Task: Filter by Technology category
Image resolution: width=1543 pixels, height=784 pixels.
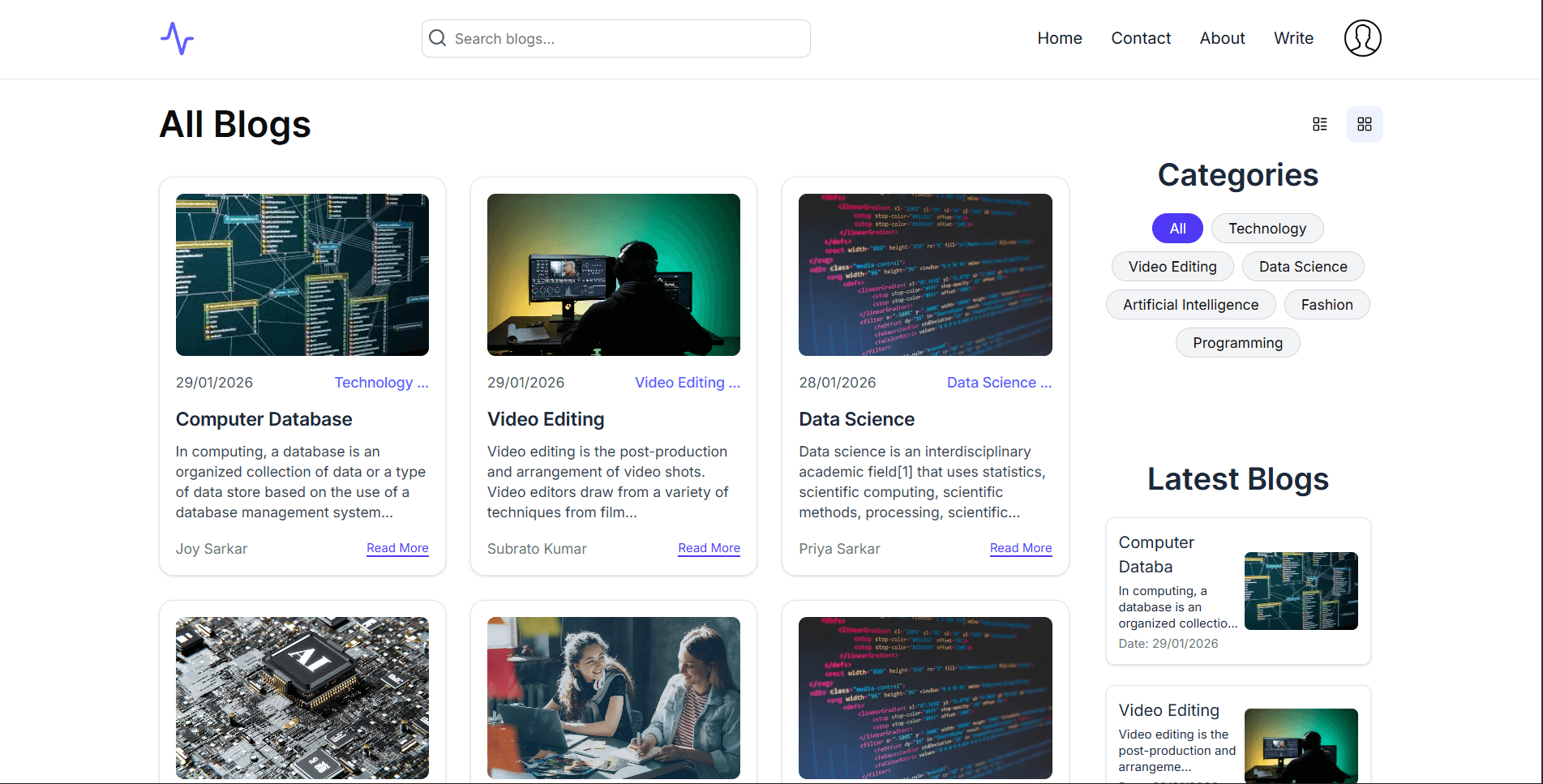Action: coord(1267,229)
